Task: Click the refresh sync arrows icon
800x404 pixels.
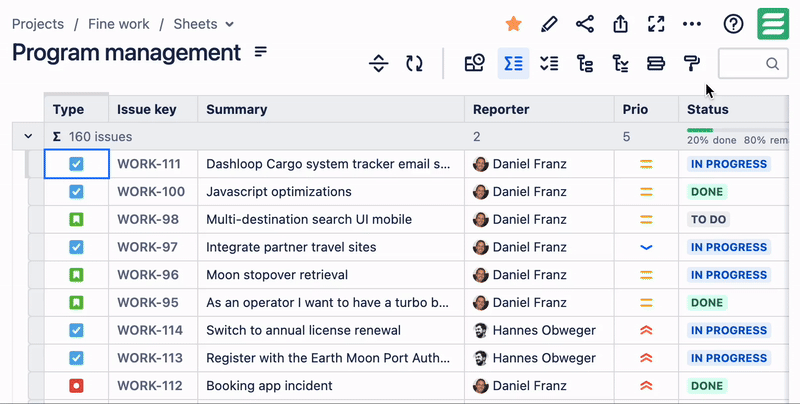Action: click(x=414, y=64)
